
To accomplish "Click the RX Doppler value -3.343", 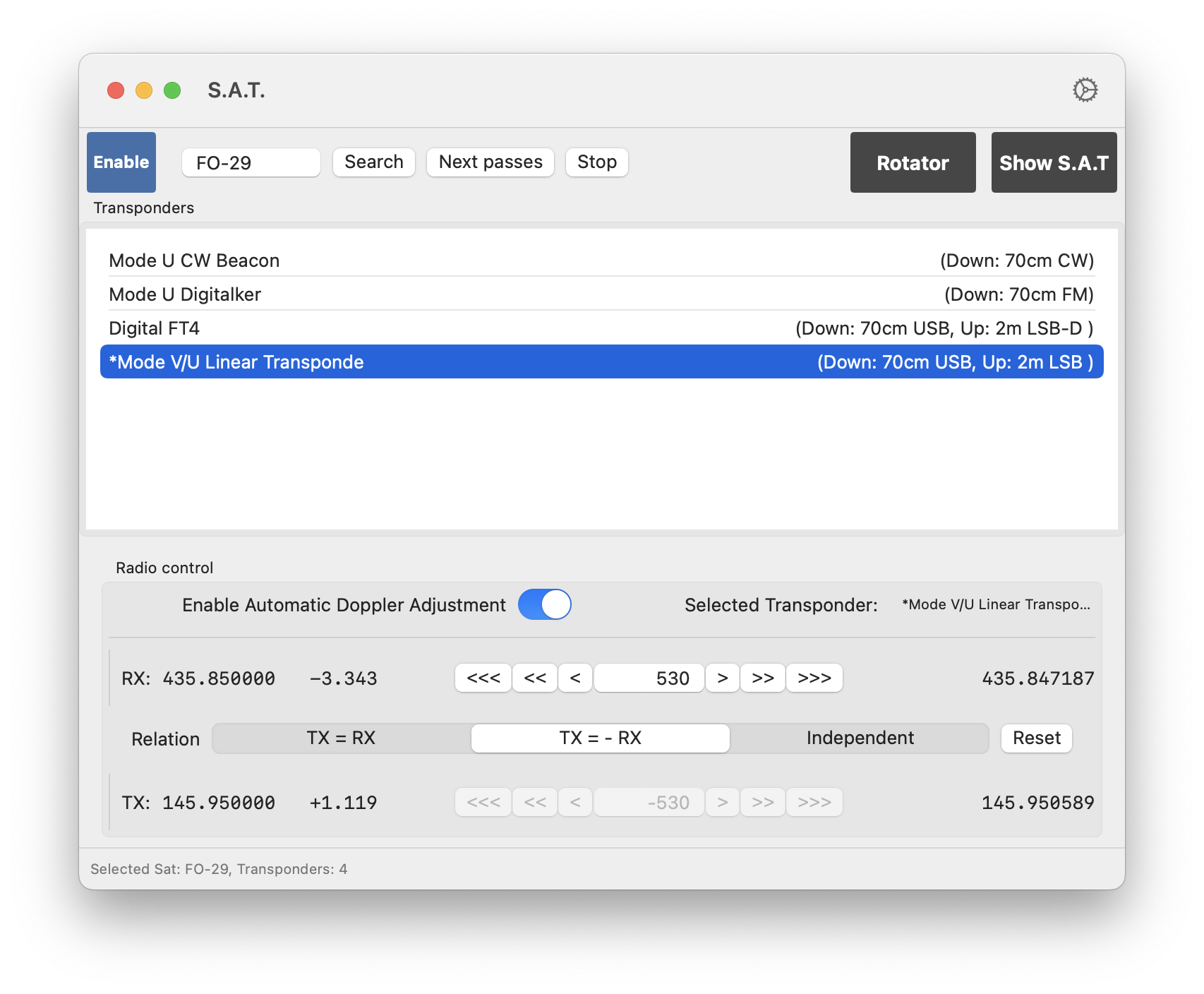I will [x=343, y=678].
